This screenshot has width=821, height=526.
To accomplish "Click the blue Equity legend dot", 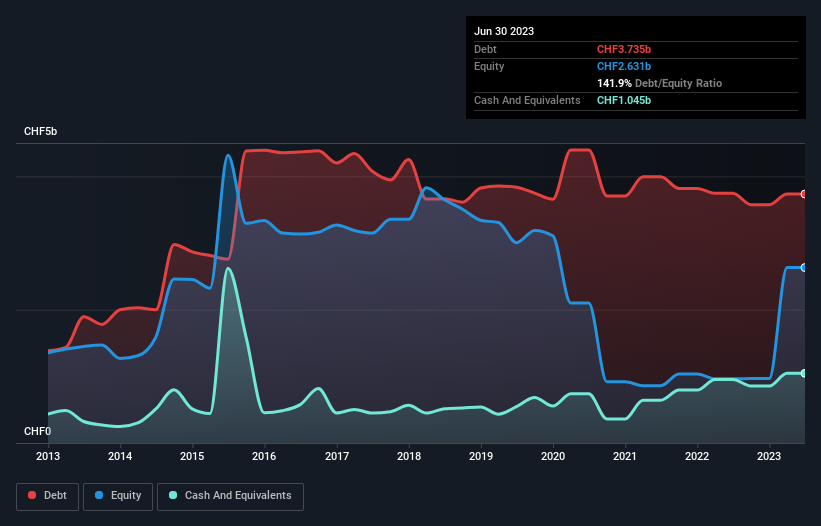I will (x=99, y=495).
